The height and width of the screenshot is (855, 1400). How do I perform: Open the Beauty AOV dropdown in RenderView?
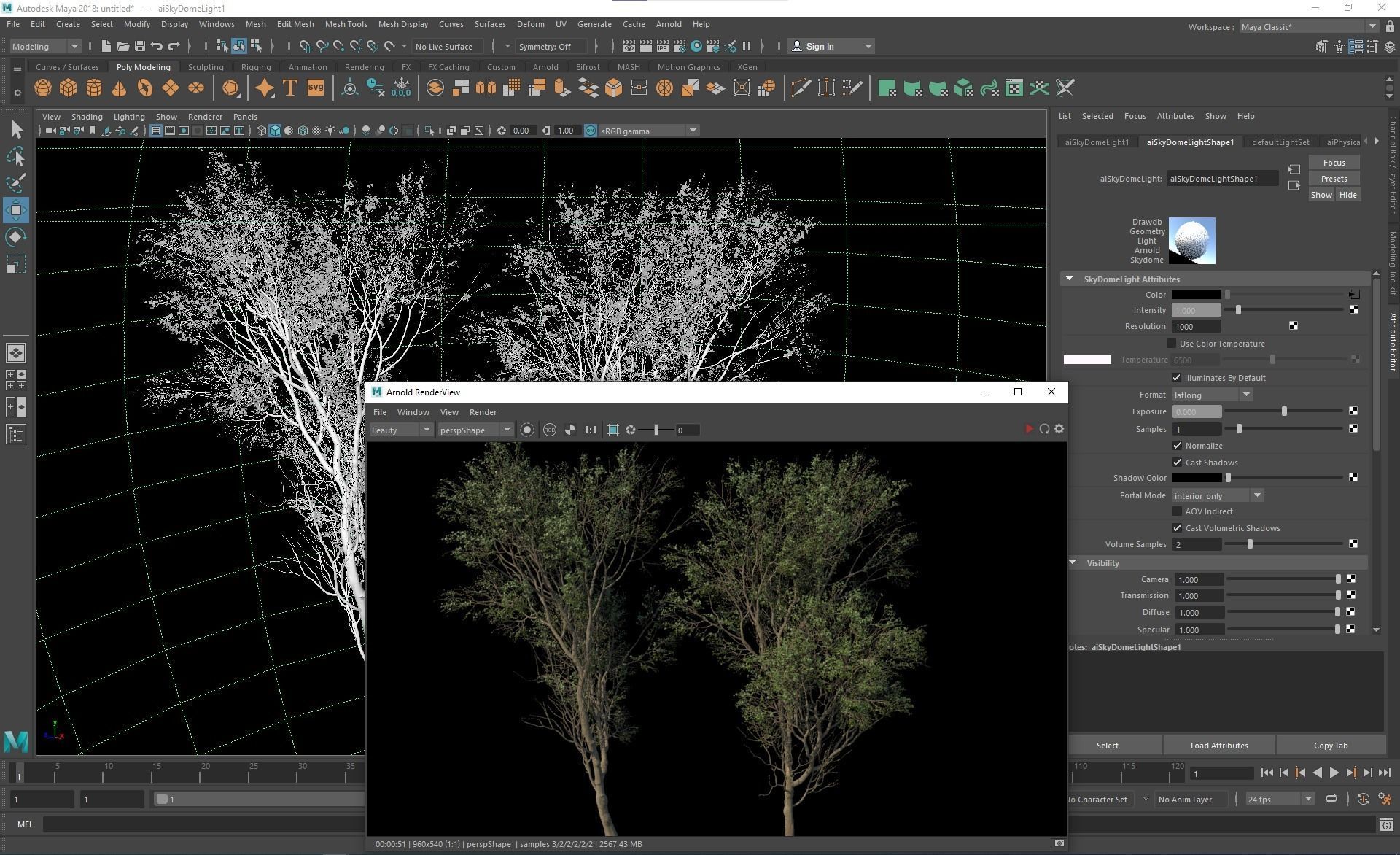pyautogui.click(x=401, y=430)
